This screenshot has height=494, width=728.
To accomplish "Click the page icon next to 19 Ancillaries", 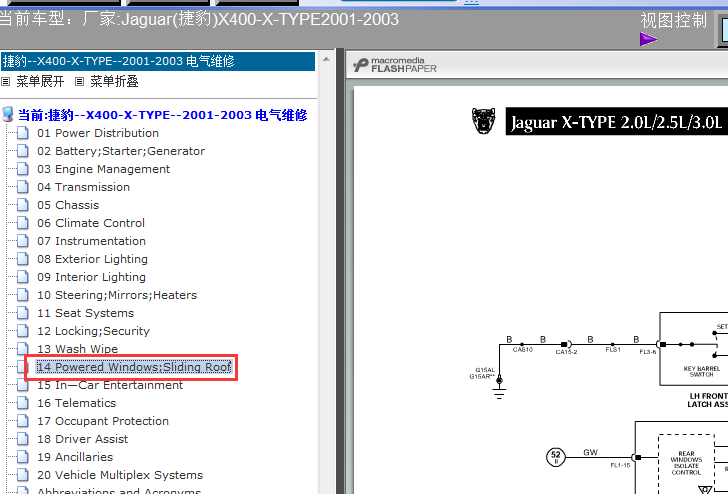I will coord(23,457).
